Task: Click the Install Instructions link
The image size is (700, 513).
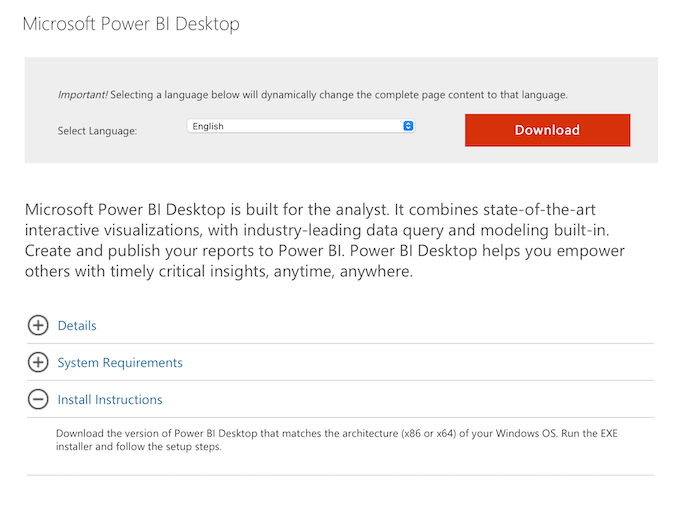Action: coord(110,400)
